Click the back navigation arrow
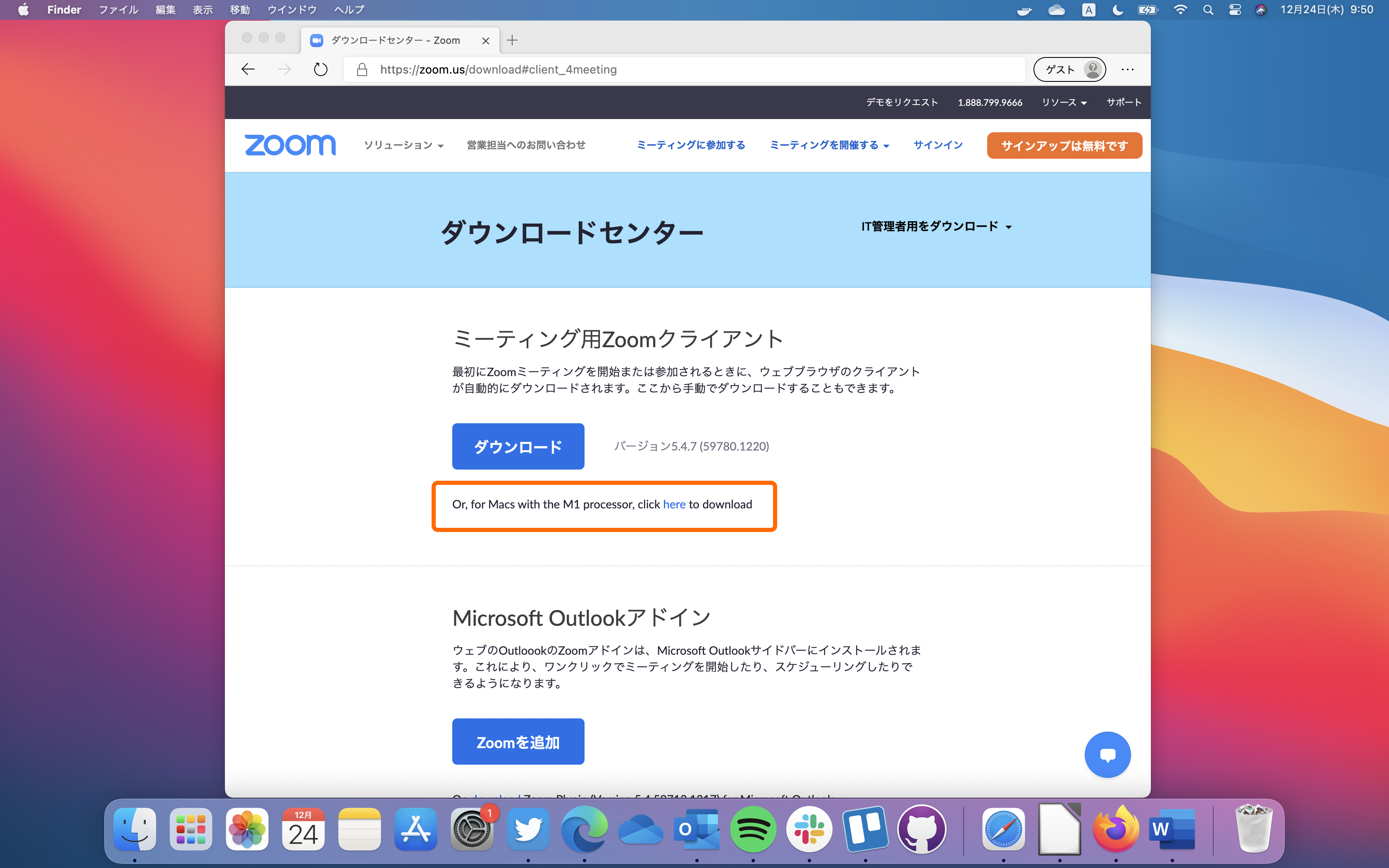 tap(248, 69)
